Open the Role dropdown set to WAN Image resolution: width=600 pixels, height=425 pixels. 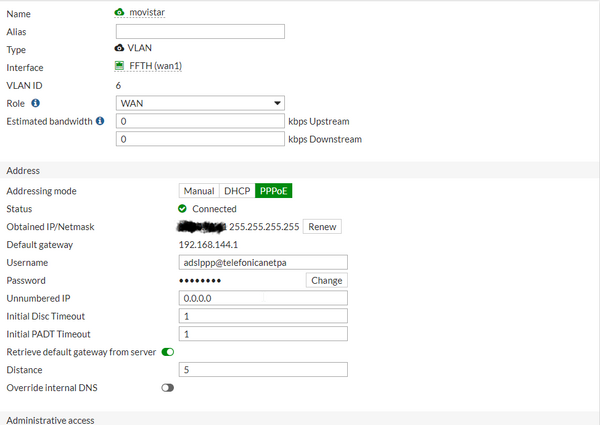(201, 103)
